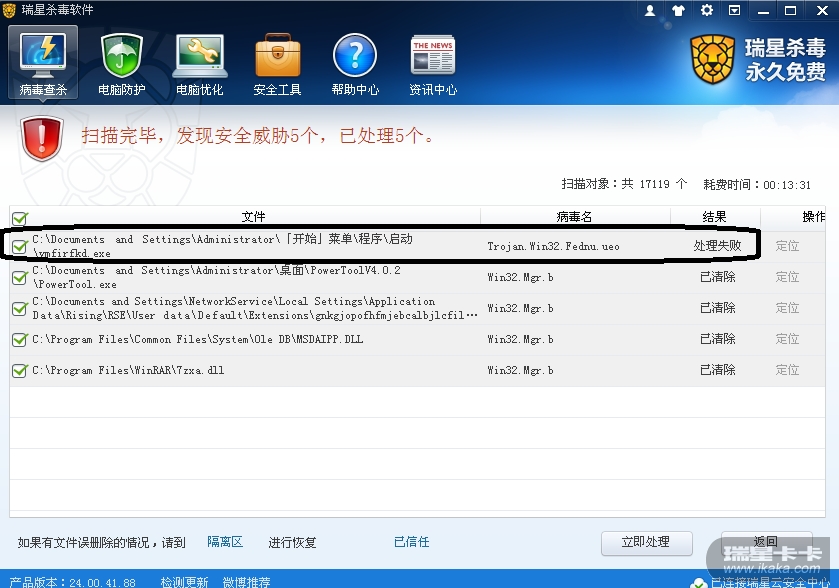
Task: Click the 耗费时间: 00:13:31 text
Action: coord(757,185)
